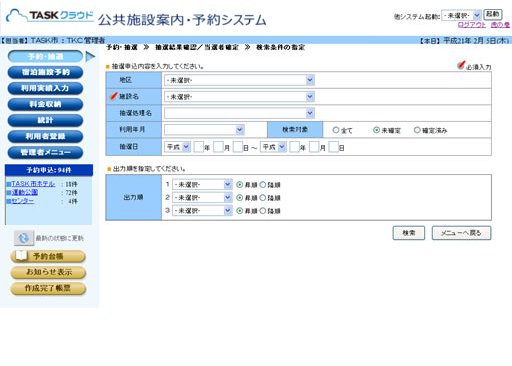This screenshot has width=512, height=366.
Task: Click the start day field of 抽選日
Action: coord(238,147)
